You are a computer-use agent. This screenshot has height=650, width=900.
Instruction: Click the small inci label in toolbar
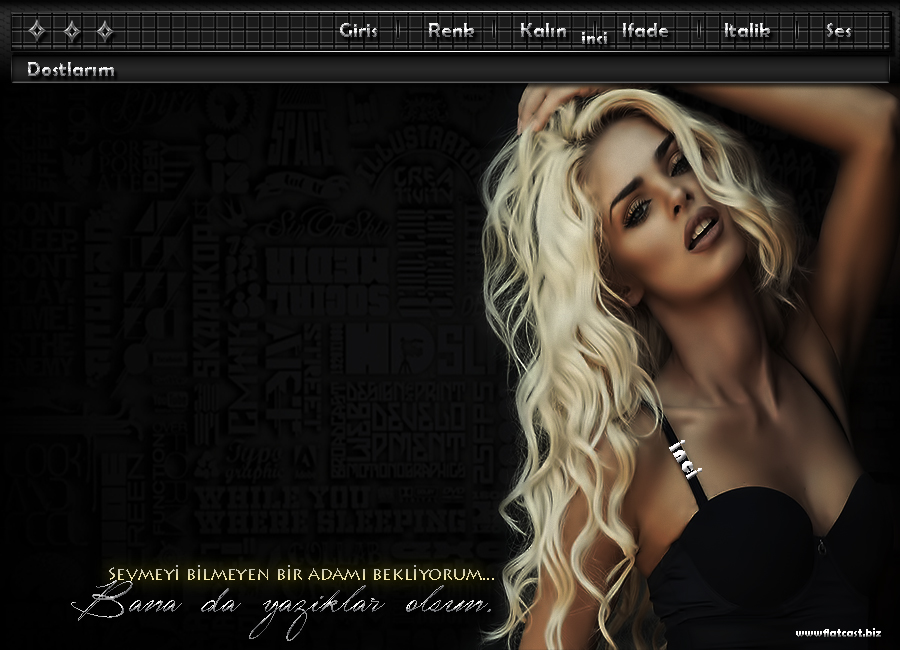coord(595,38)
